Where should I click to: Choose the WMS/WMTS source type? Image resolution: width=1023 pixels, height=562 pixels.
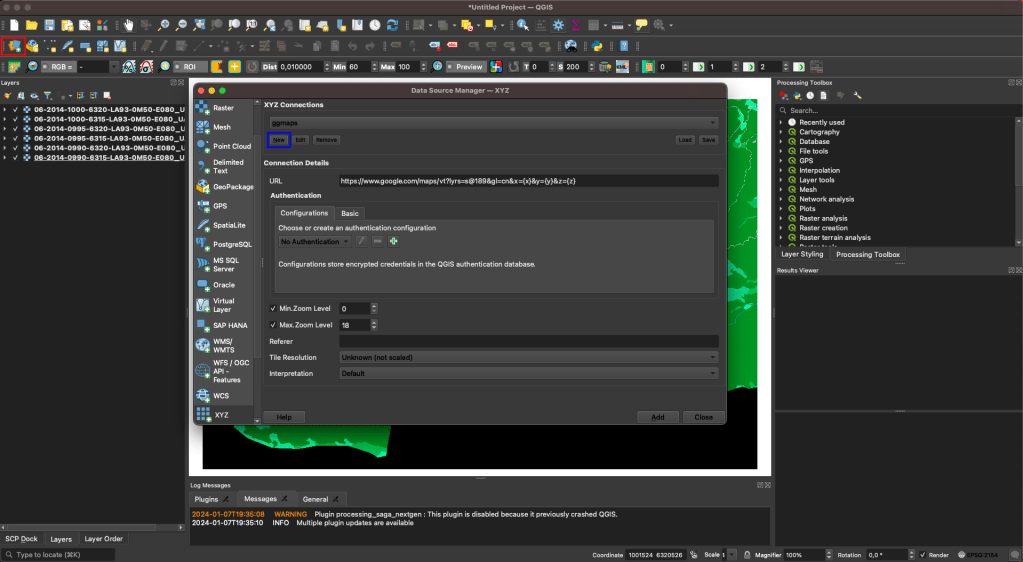(x=225, y=346)
